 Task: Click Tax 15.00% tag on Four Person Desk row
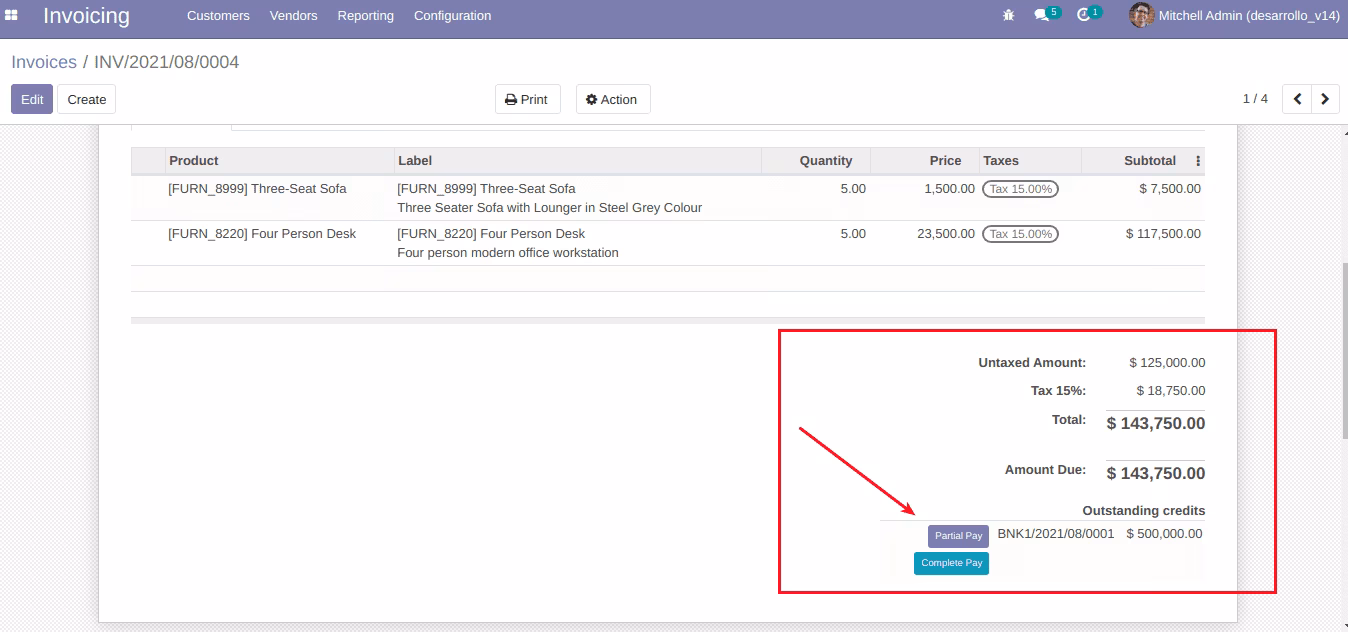1020,234
